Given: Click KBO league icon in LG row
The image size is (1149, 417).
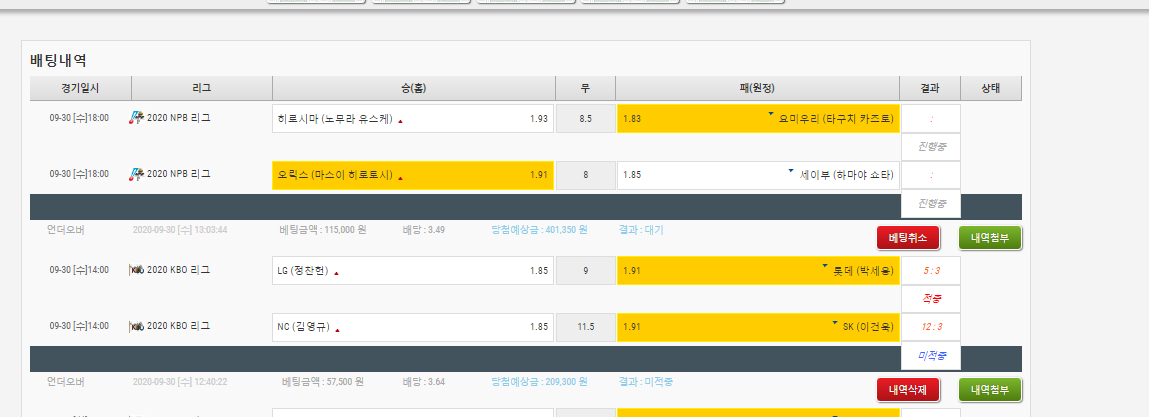Looking at the screenshot, I should (x=137, y=270).
